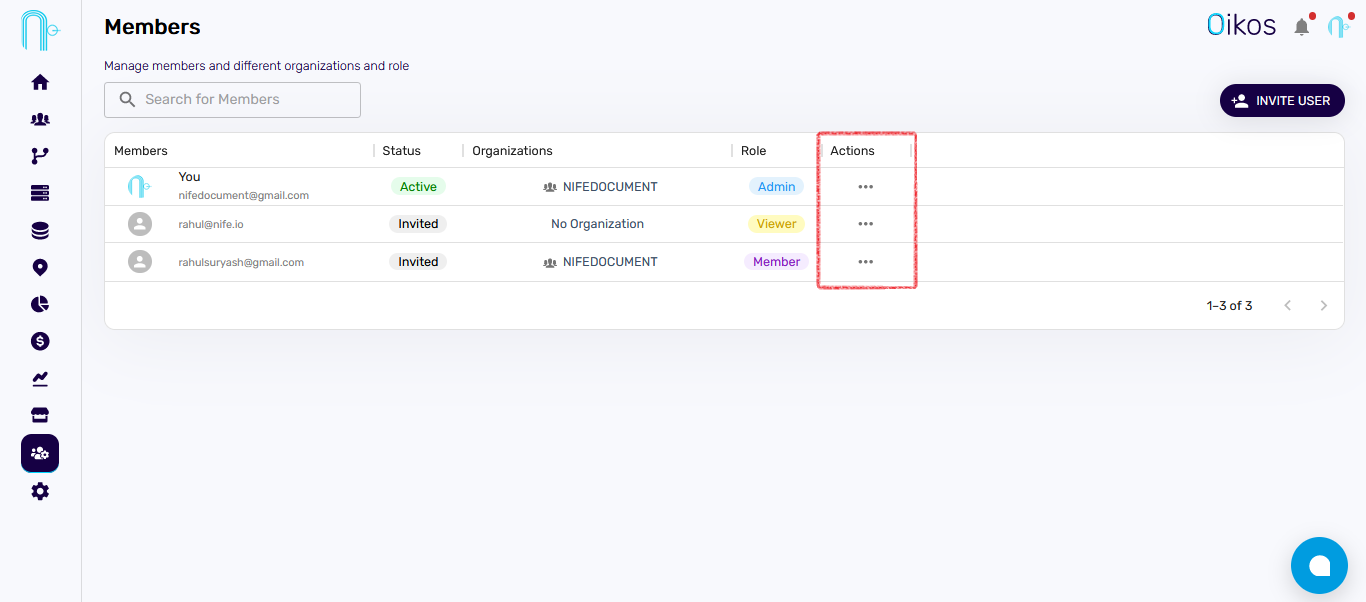Open the profile avatar at top right
1366x602 pixels.
pos(1338,27)
